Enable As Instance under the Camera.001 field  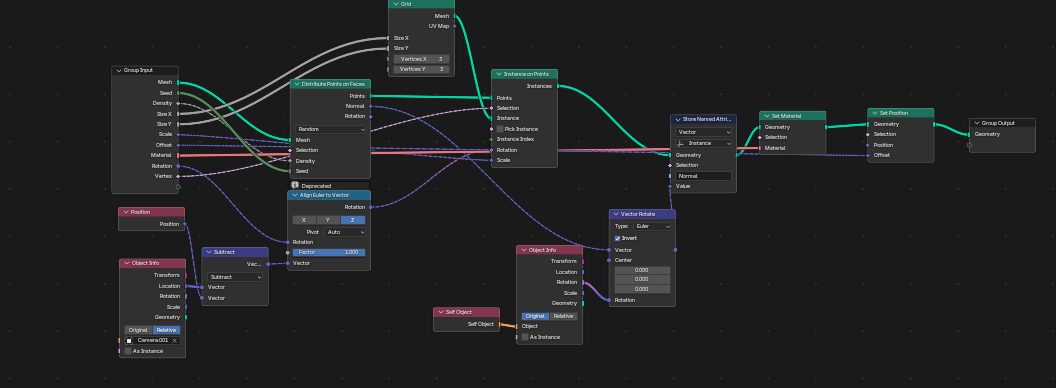[128, 351]
